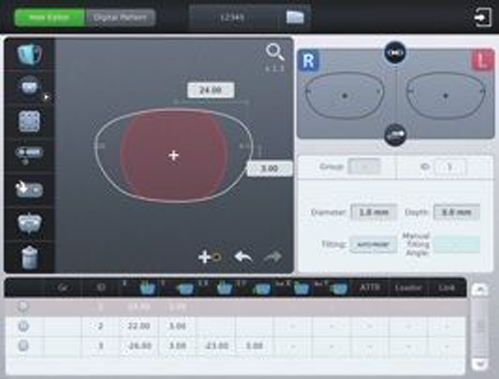Undo the last action
This screenshot has height=379, width=499.
[x=243, y=257]
